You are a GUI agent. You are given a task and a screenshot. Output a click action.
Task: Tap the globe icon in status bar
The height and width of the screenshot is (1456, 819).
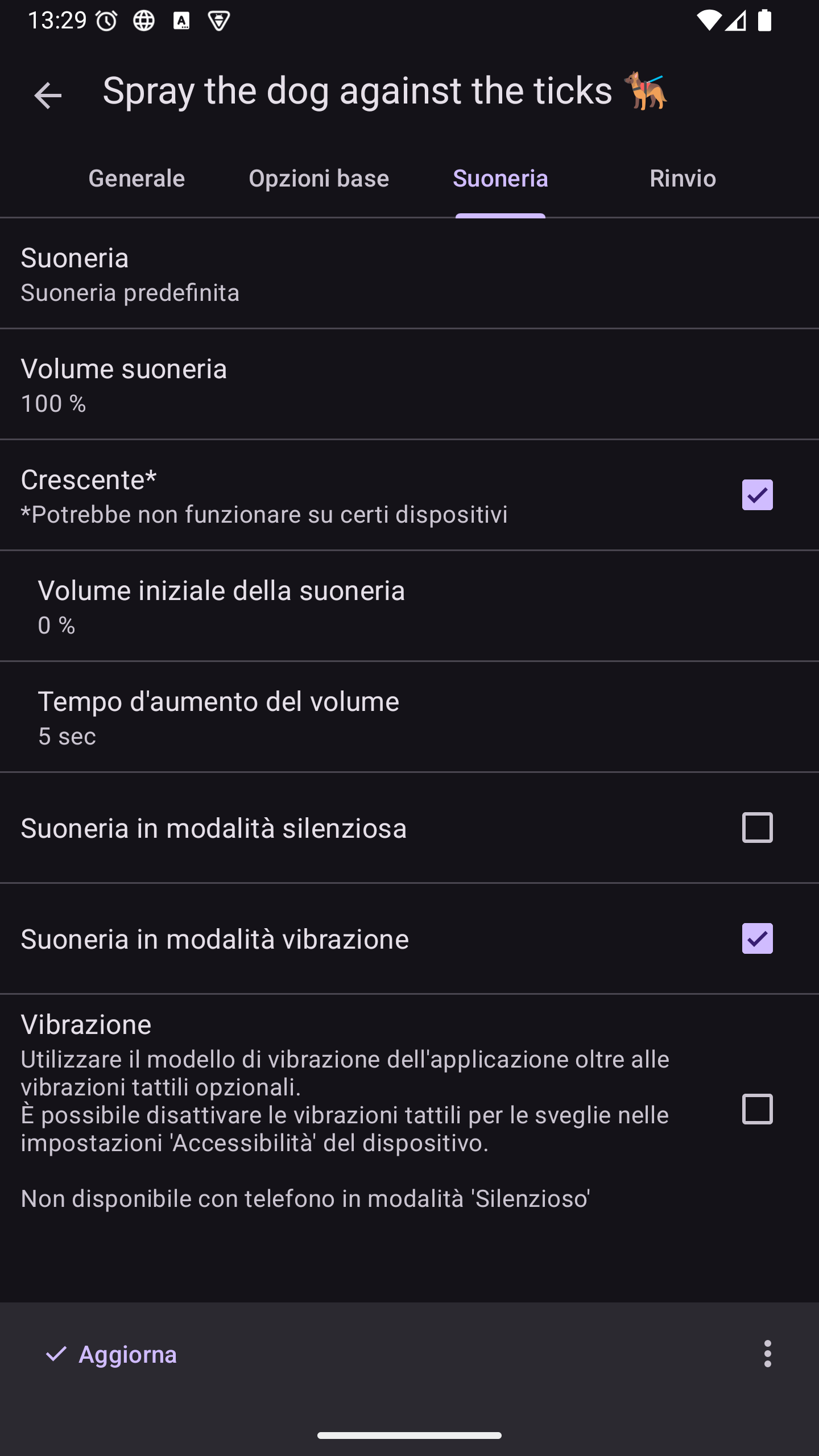[x=143, y=22]
